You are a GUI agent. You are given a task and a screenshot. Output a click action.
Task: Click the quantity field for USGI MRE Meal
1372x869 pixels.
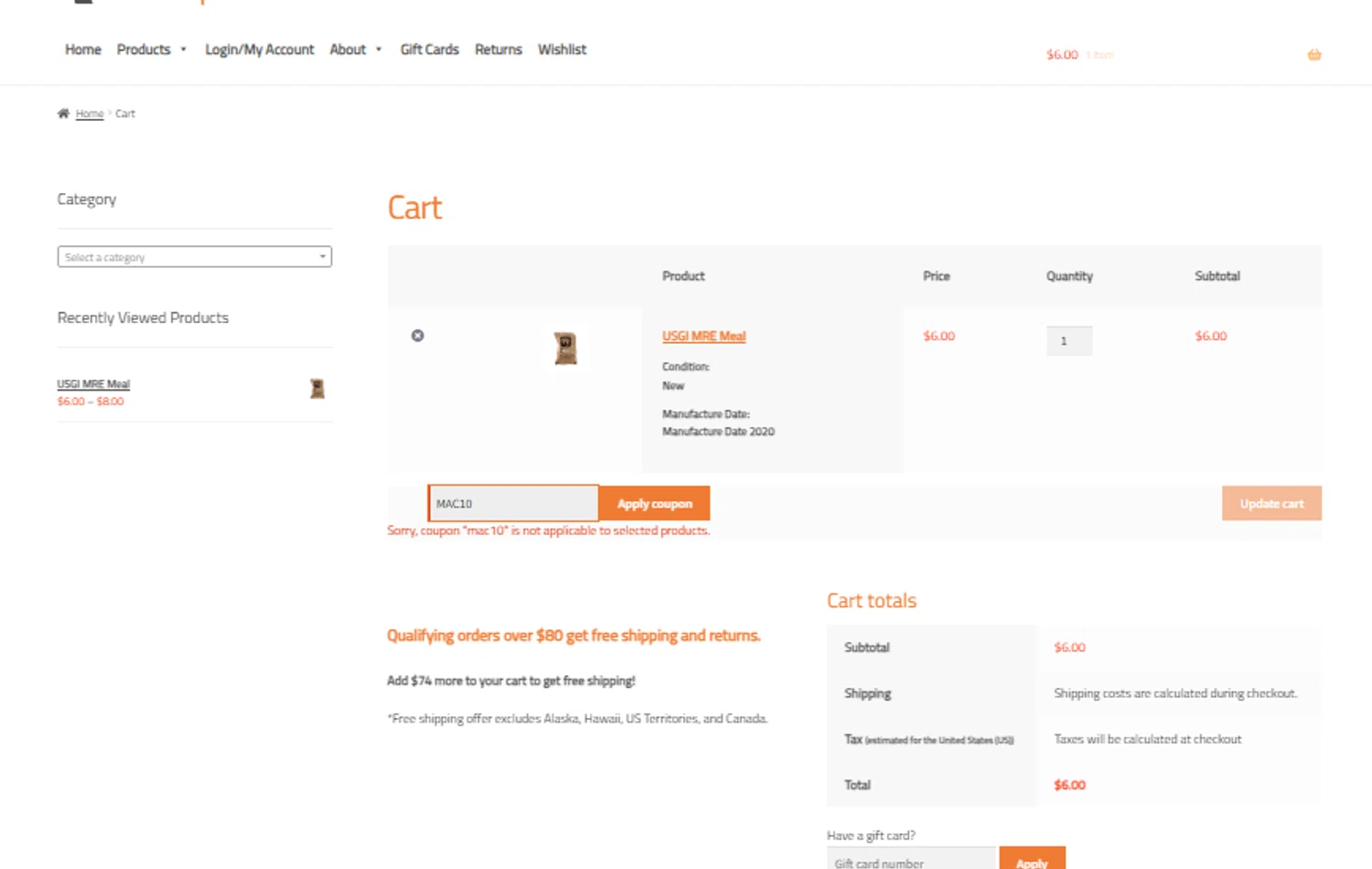tap(1069, 341)
